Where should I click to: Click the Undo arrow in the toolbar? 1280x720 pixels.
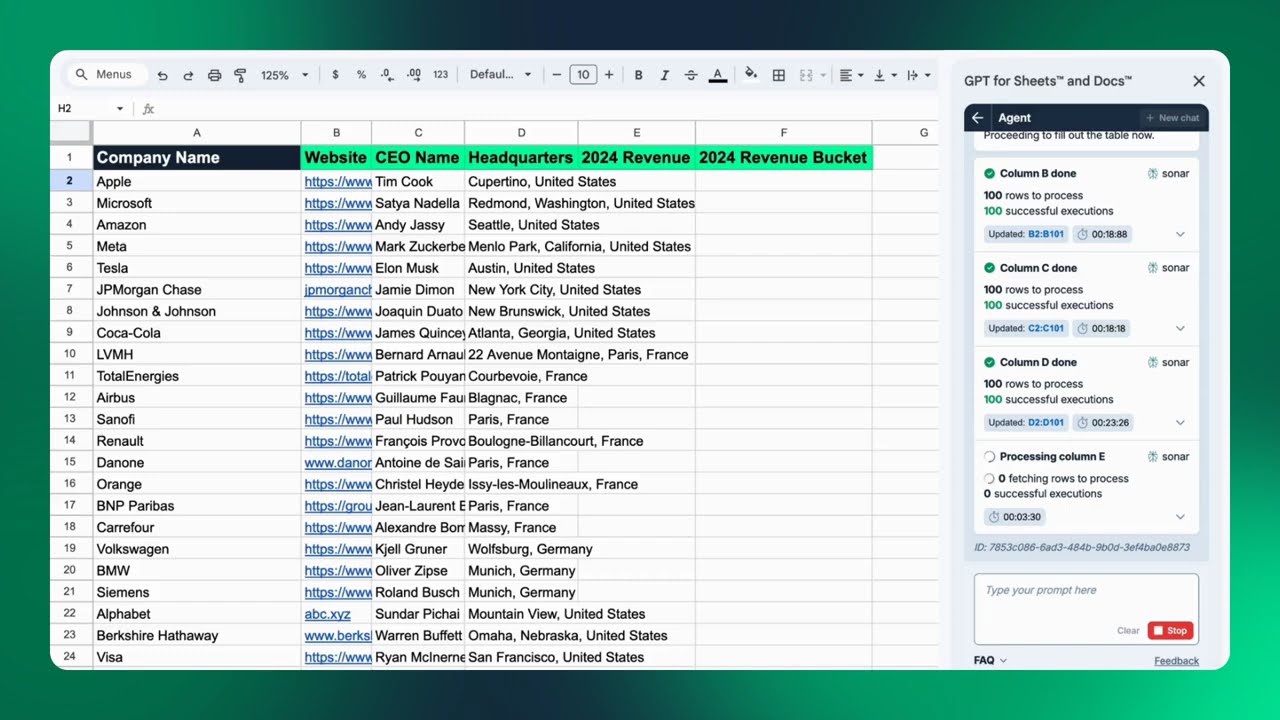click(162, 75)
